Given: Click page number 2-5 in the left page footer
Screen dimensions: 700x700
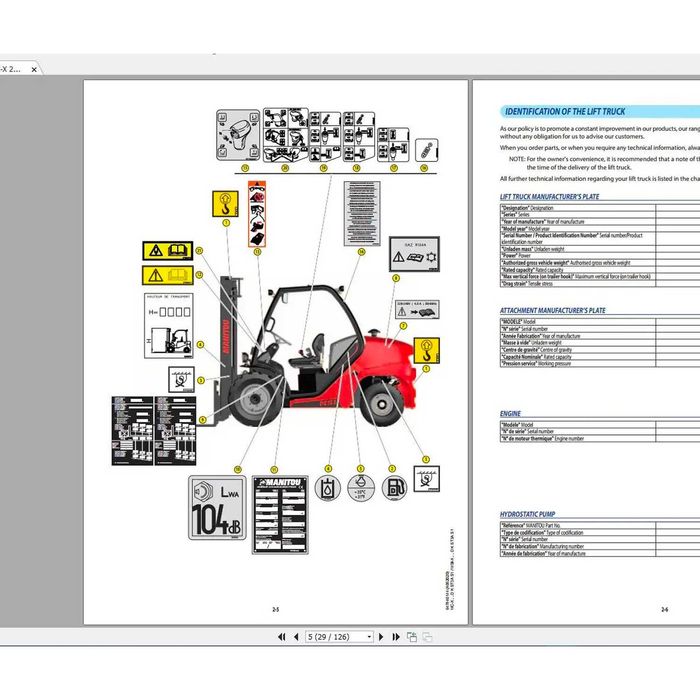Looking at the screenshot, I should 275,609.
